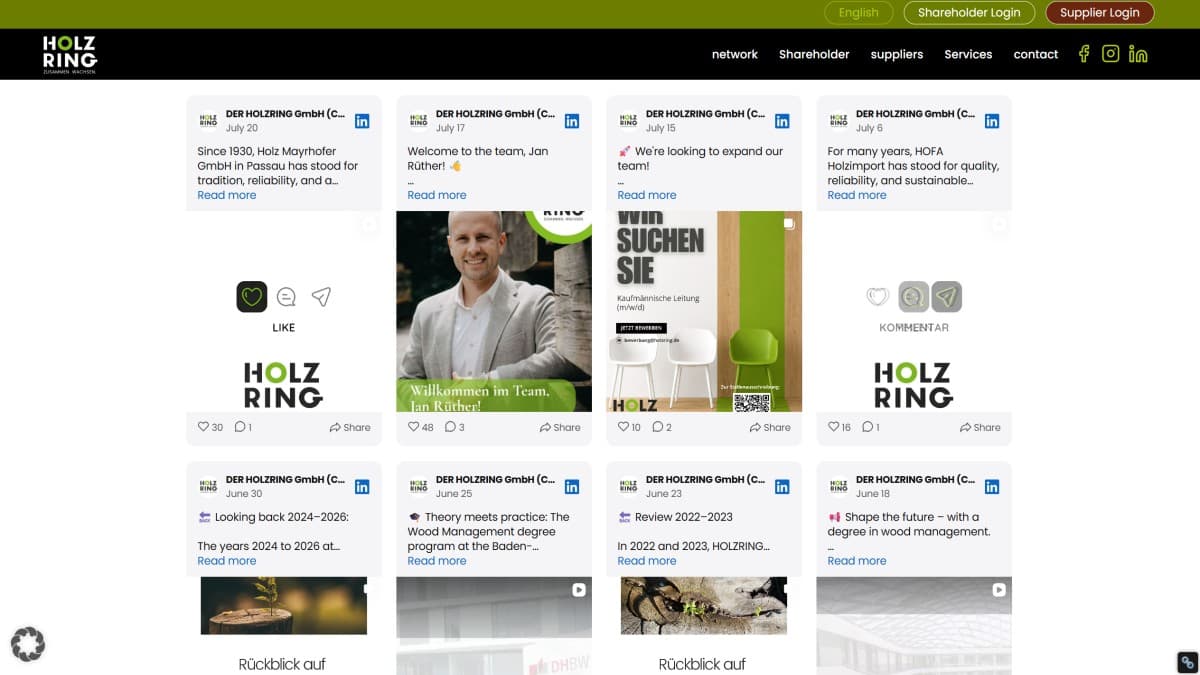Click Share on the July 20 post
The height and width of the screenshot is (675, 1200).
pyautogui.click(x=350, y=427)
